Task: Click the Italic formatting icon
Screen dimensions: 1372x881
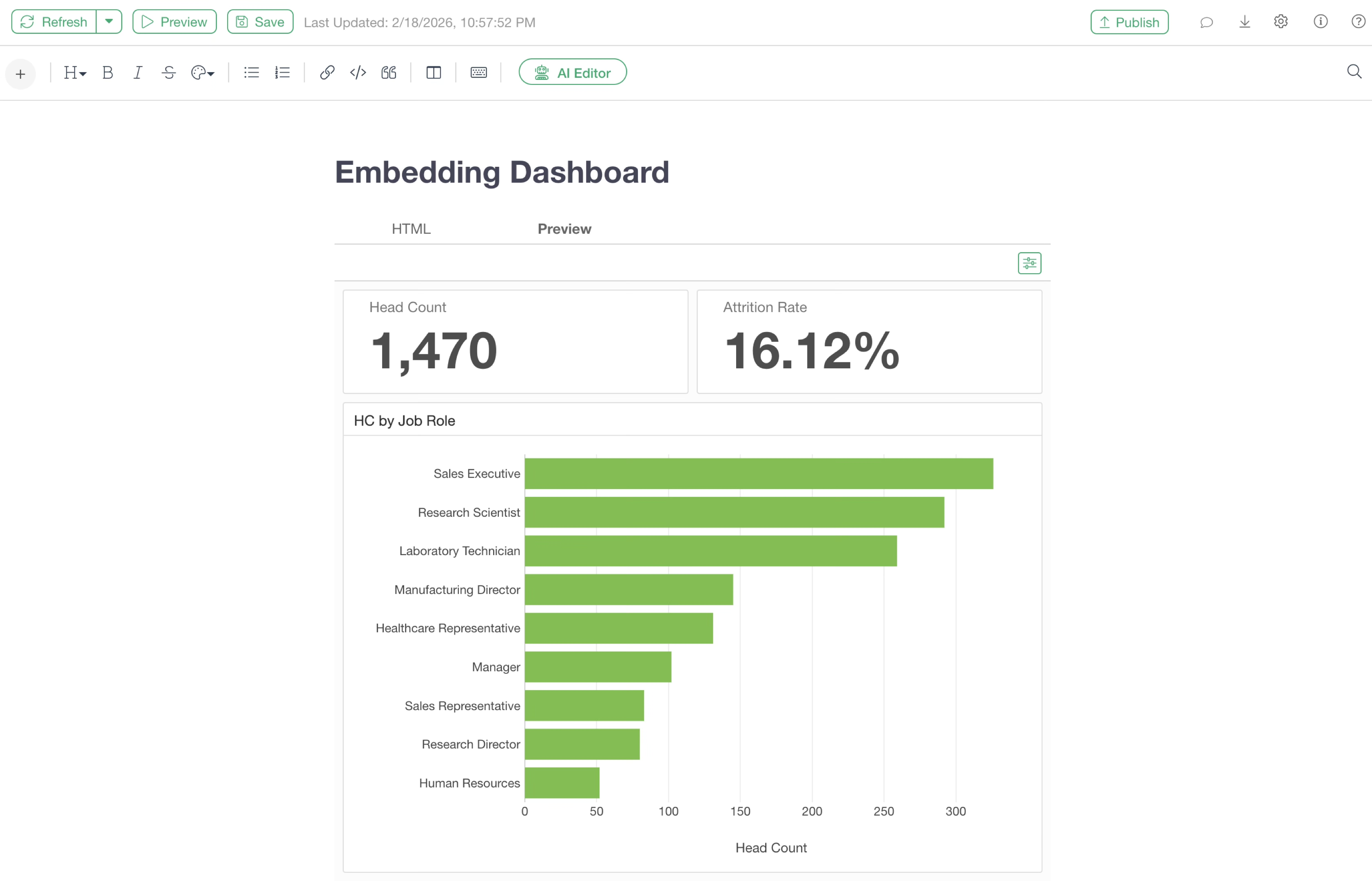Action: point(137,73)
